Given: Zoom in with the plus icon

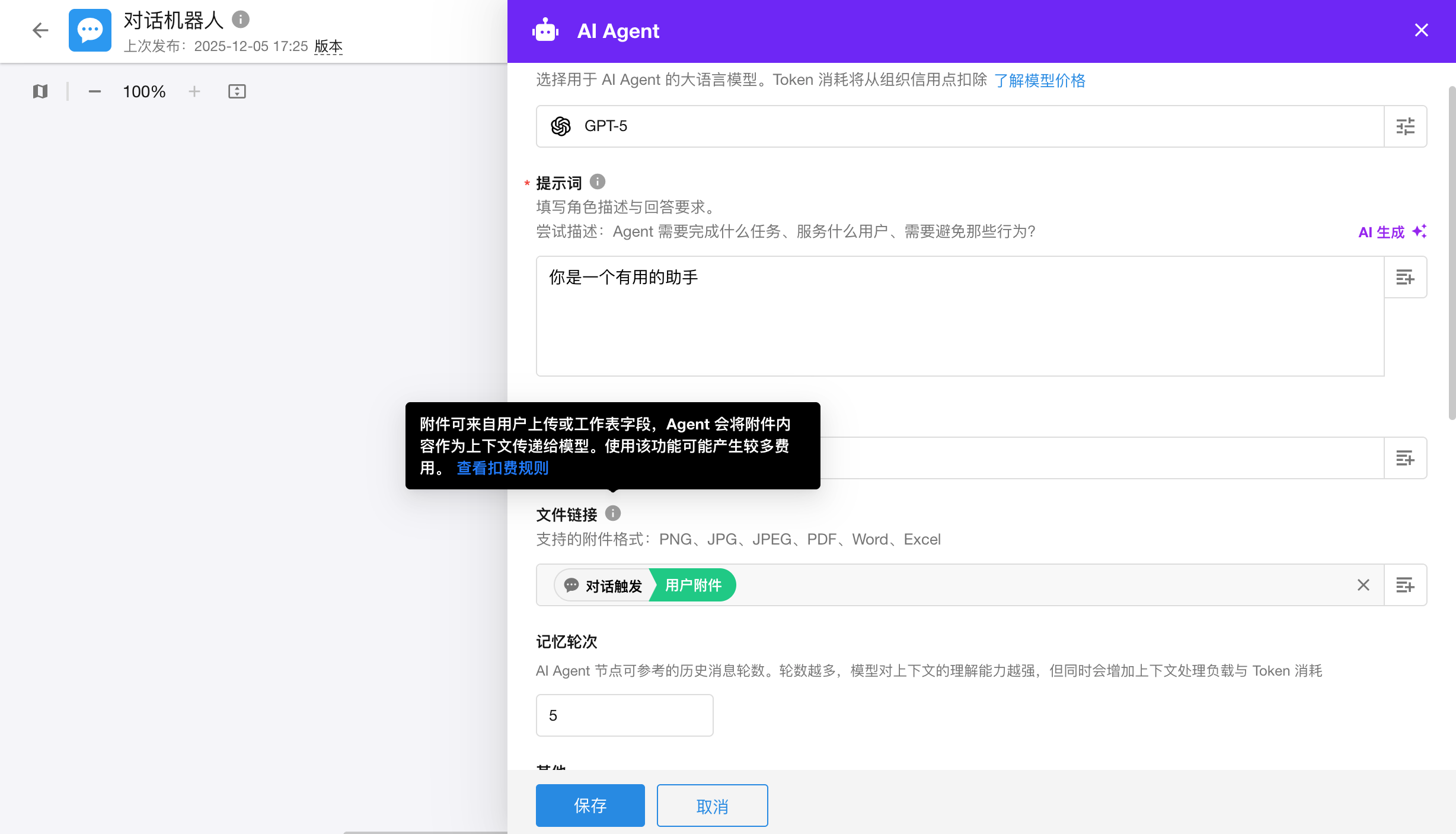Looking at the screenshot, I should 194,91.
